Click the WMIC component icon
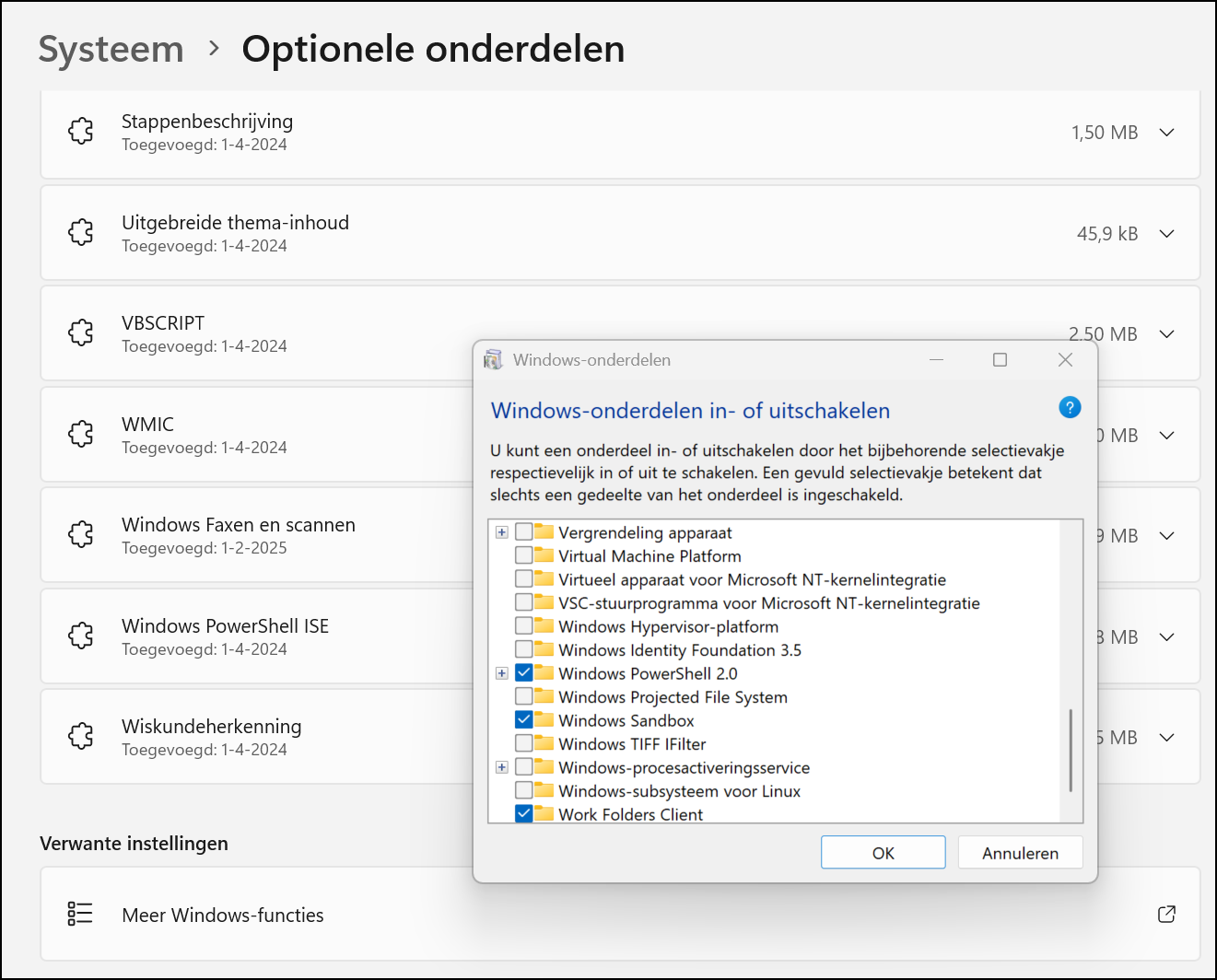 click(81, 434)
